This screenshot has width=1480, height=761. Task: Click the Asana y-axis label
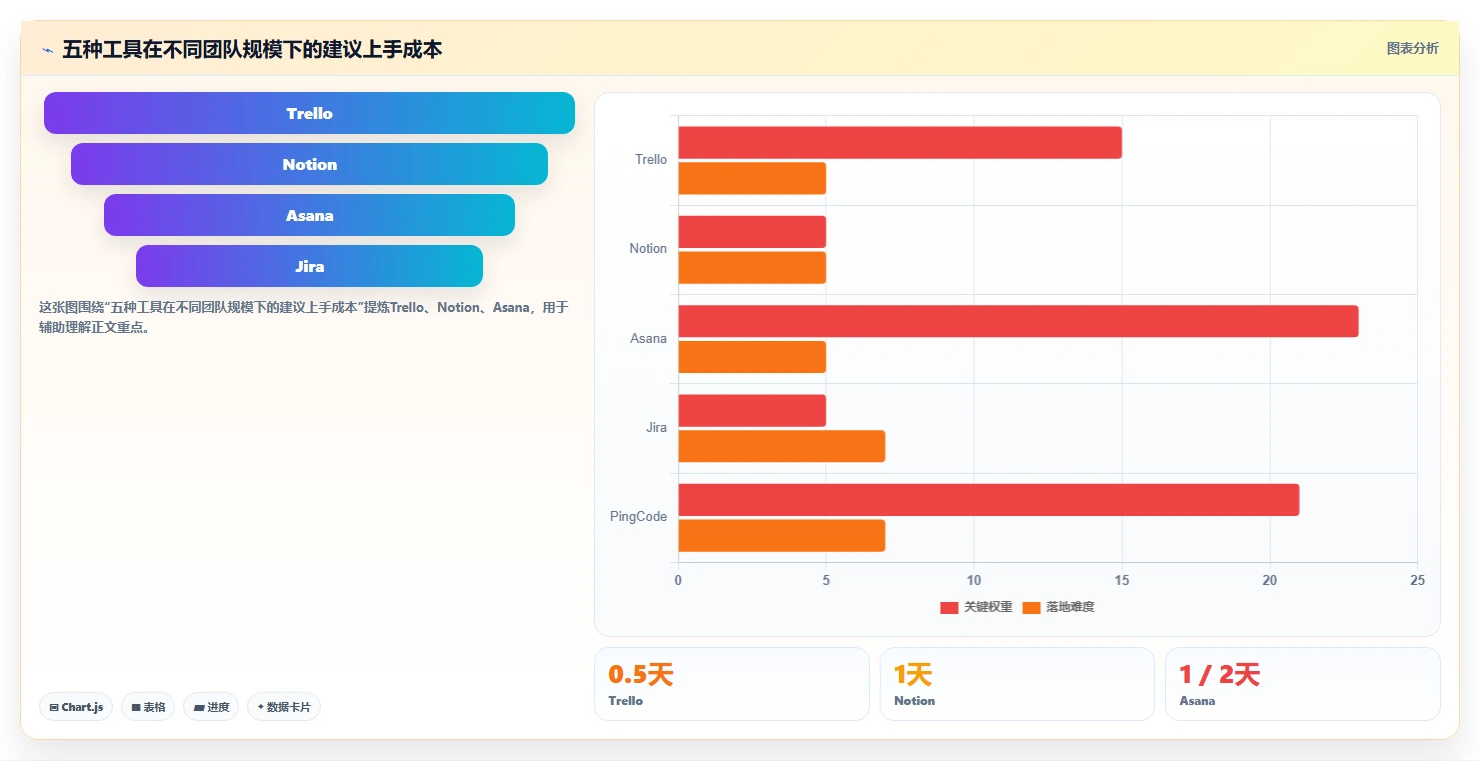coord(648,339)
